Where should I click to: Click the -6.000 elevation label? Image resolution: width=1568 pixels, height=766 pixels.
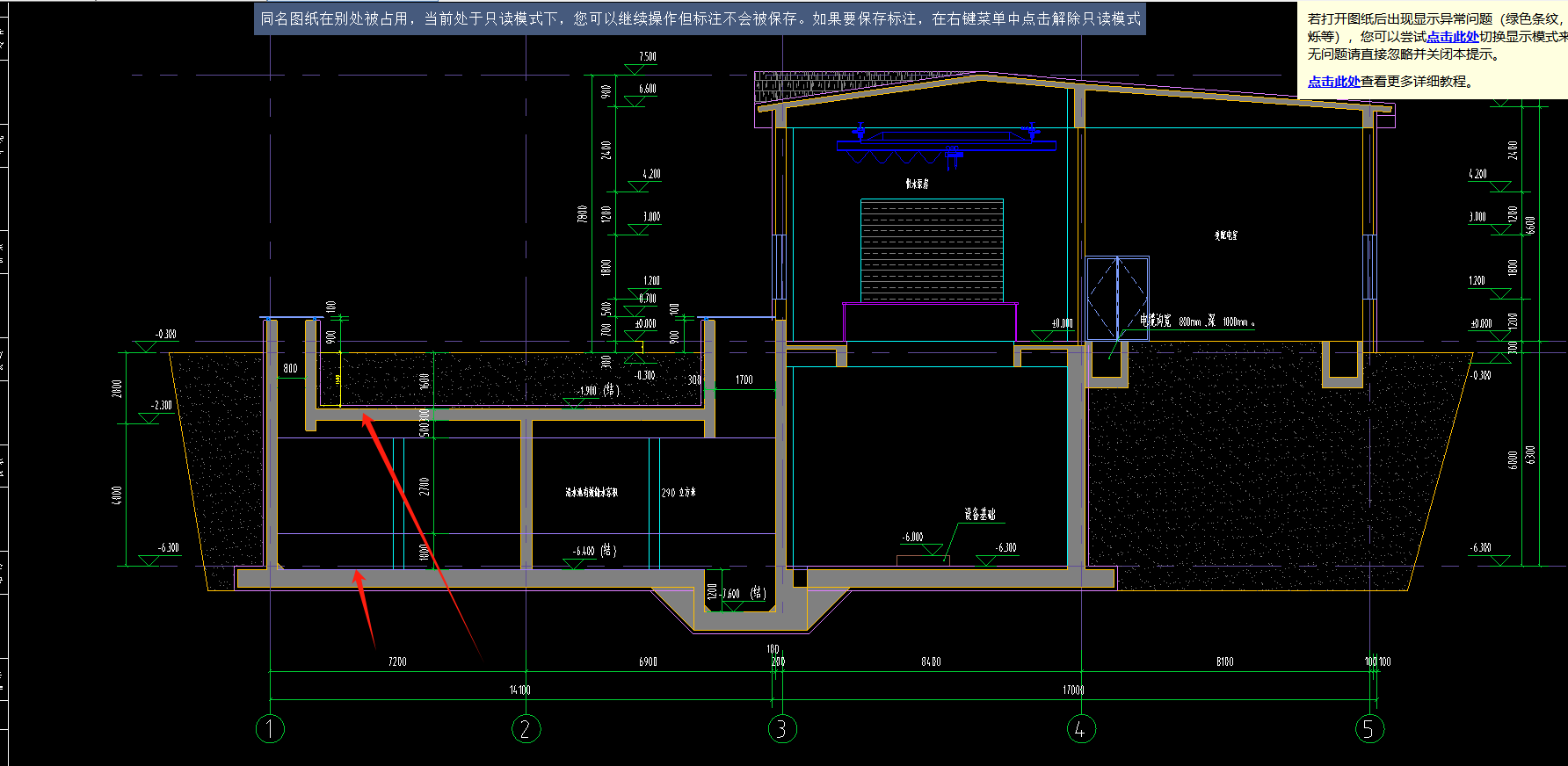913,537
